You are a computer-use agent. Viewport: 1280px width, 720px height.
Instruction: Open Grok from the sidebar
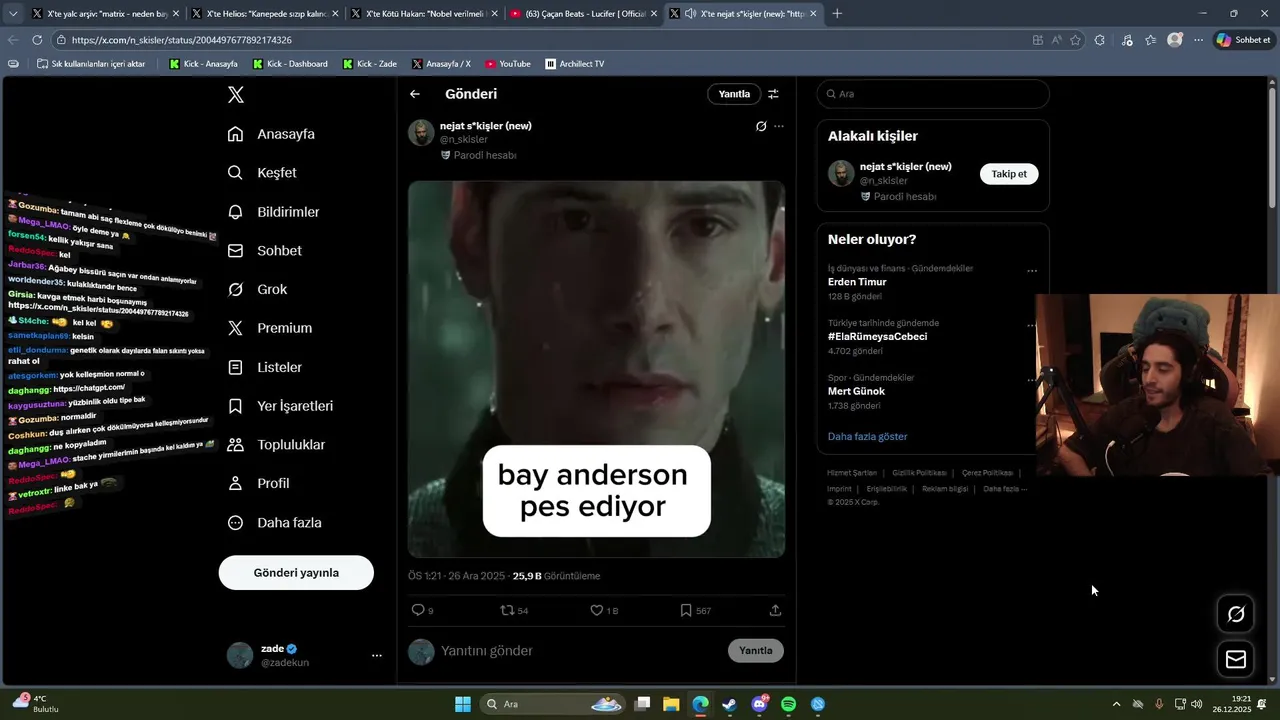pyautogui.click(x=257, y=289)
